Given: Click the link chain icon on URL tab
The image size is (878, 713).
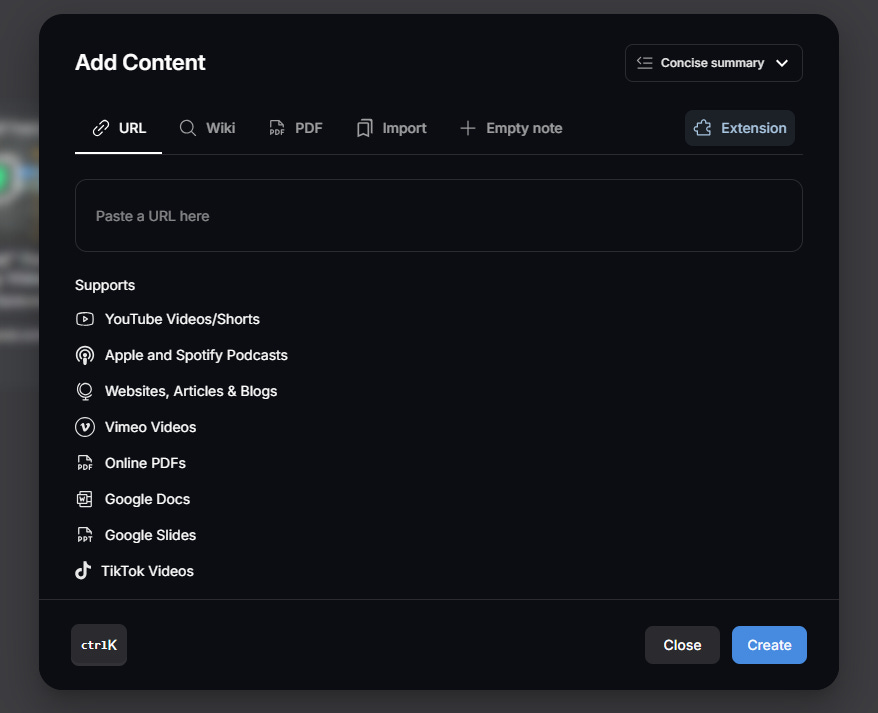Looking at the screenshot, I should [x=101, y=128].
